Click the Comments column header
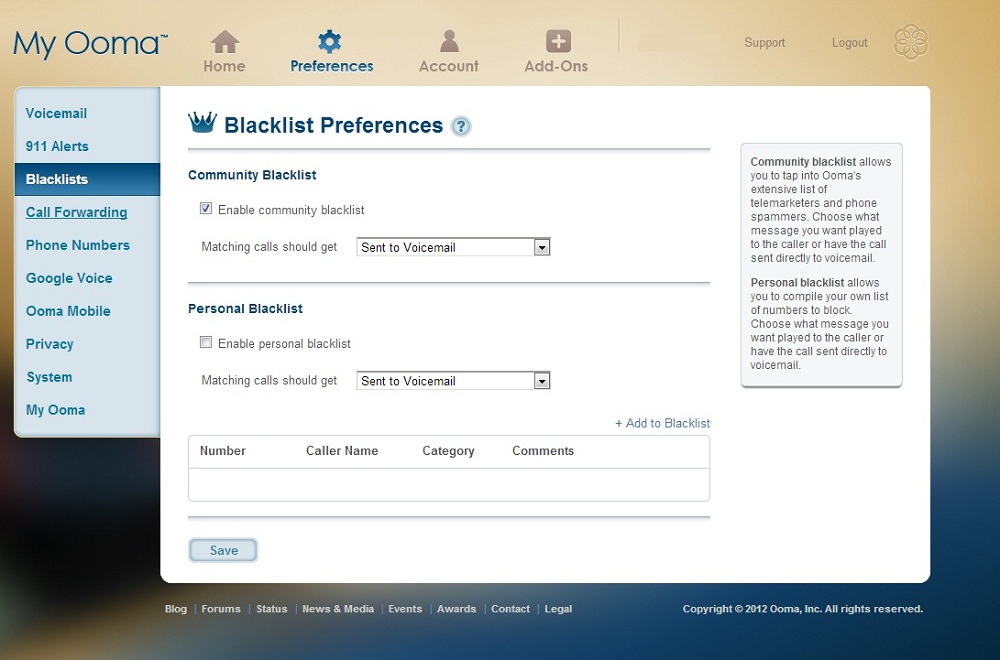Viewport: 1000px width, 660px height. click(x=543, y=451)
